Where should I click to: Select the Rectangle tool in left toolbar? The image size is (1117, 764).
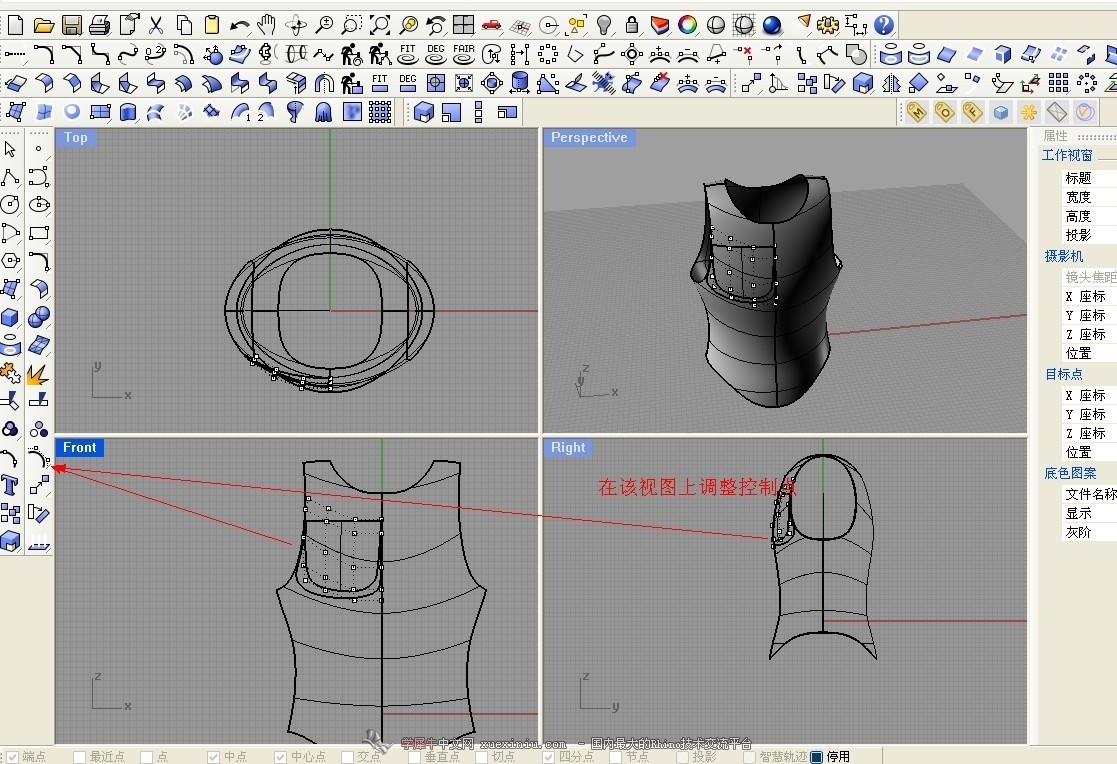click(38, 232)
